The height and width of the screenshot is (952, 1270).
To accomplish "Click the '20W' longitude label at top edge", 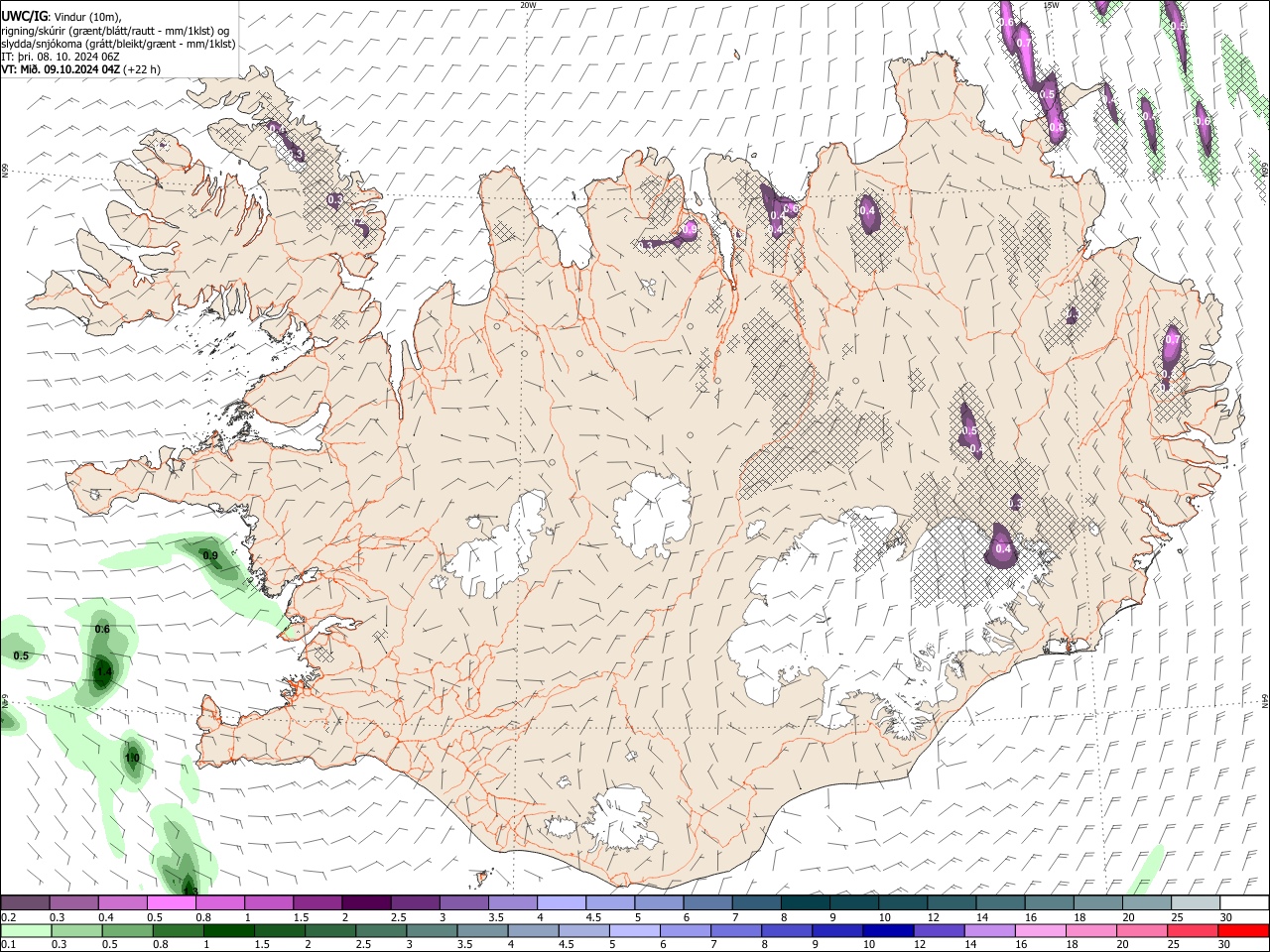I will [528, 5].
